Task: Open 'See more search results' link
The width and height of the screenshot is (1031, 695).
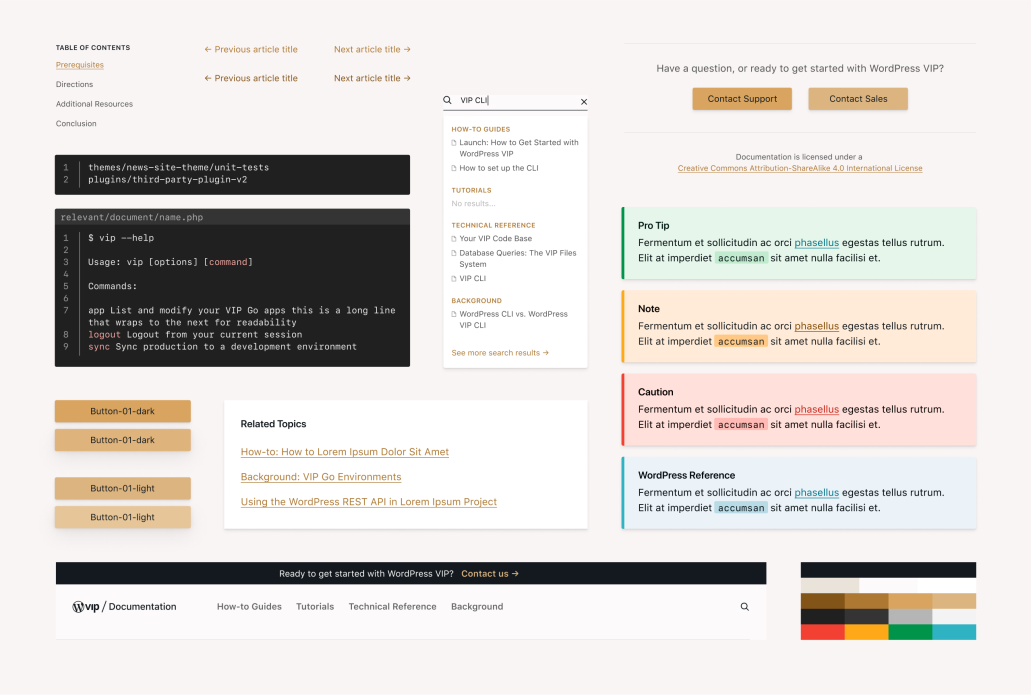Action: click(x=500, y=353)
